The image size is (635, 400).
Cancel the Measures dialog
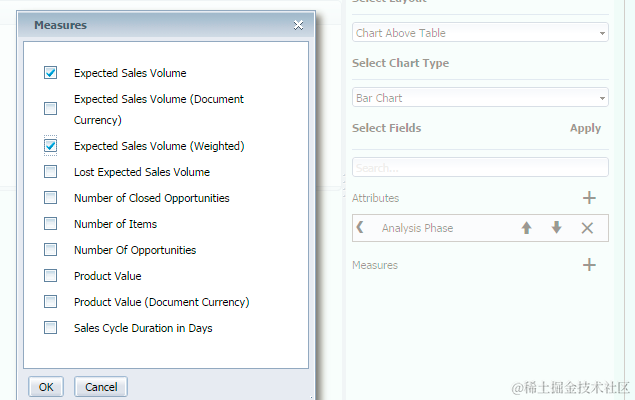pyautogui.click(x=101, y=387)
